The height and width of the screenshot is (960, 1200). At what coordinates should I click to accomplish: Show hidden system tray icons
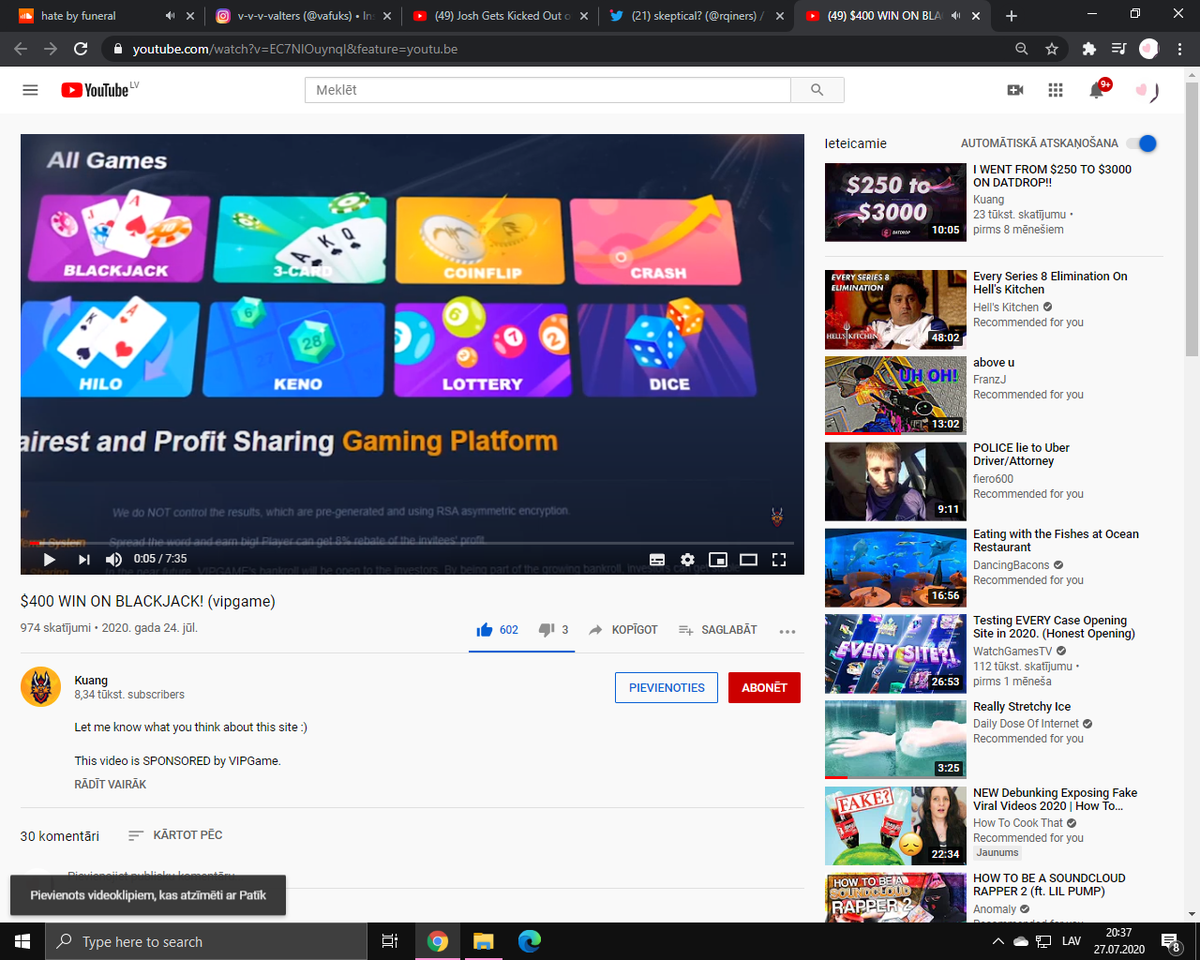click(998, 942)
